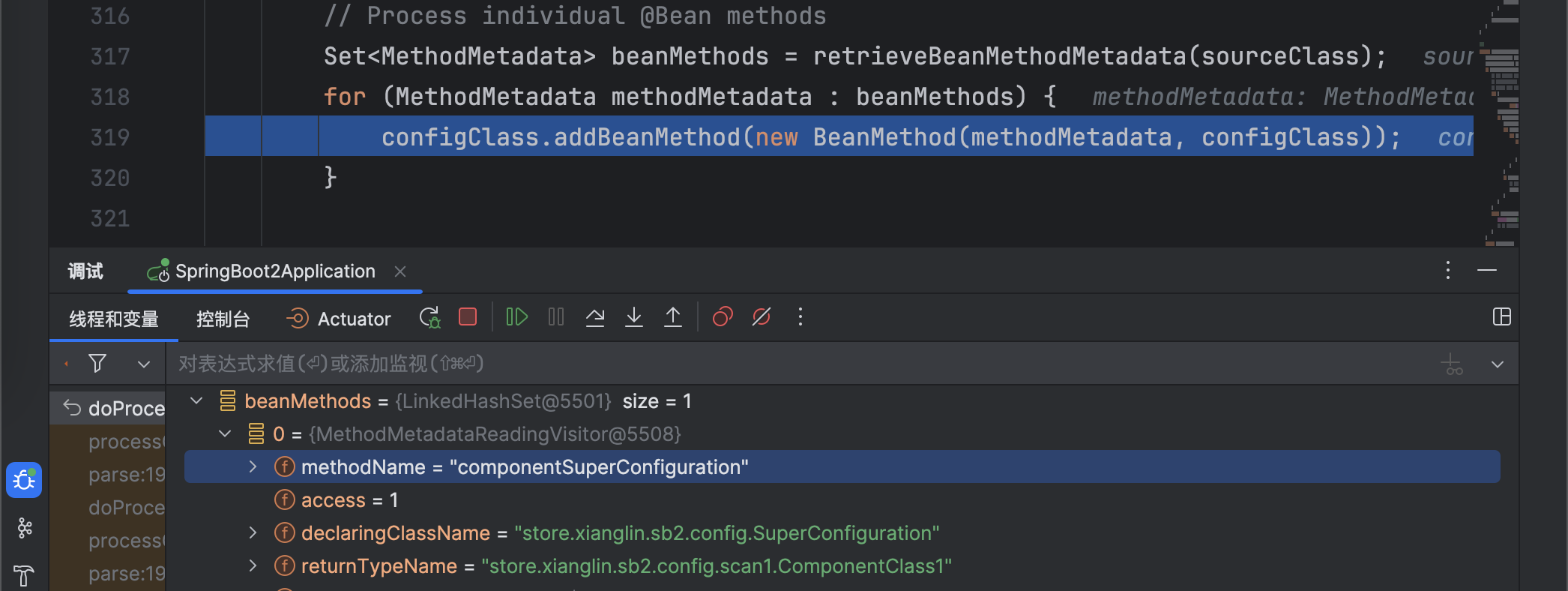Focus the evaluate expression input field
The image size is (1568, 591).
click(x=802, y=364)
